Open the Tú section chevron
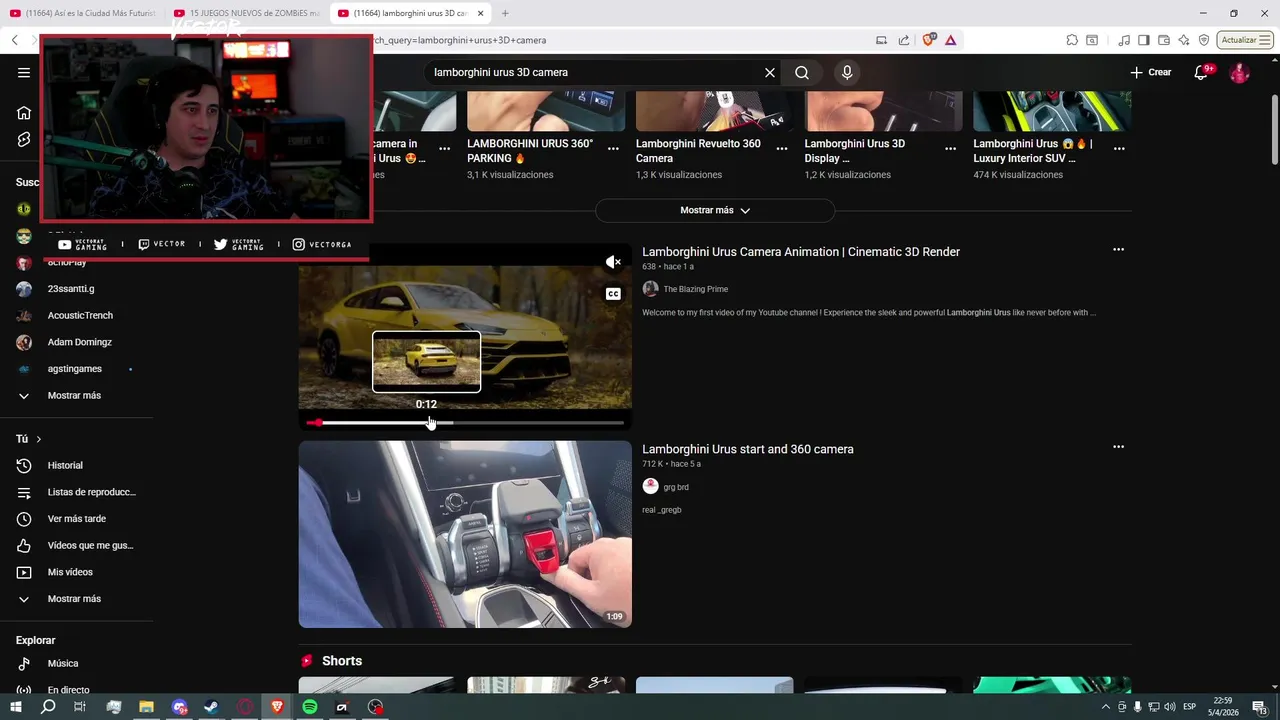Screen dimensions: 1280x720 [39, 439]
